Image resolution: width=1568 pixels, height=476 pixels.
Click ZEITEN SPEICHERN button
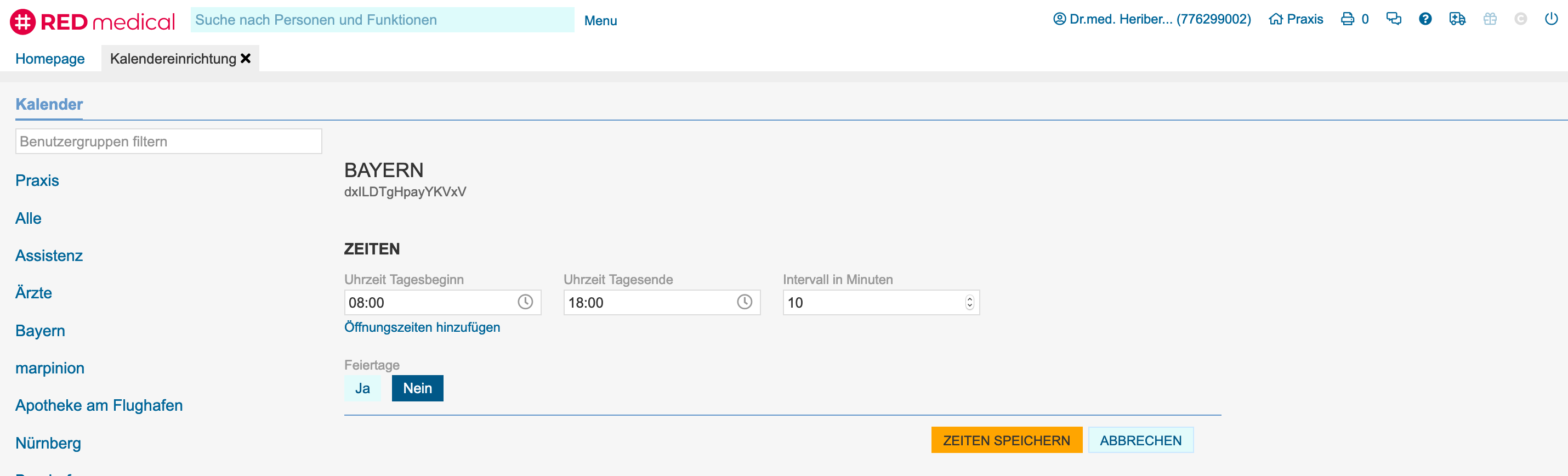pos(1006,441)
